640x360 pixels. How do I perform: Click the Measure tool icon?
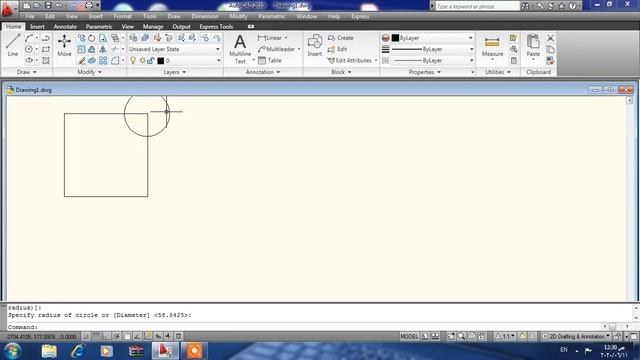coord(492,46)
